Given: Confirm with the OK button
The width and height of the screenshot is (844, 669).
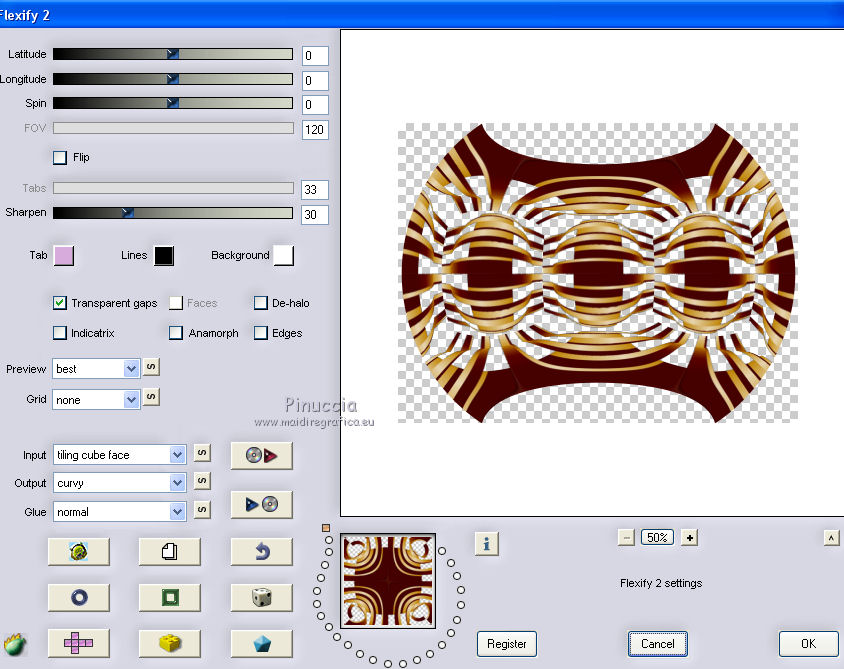Looking at the screenshot, I should (x=808, y=644).
